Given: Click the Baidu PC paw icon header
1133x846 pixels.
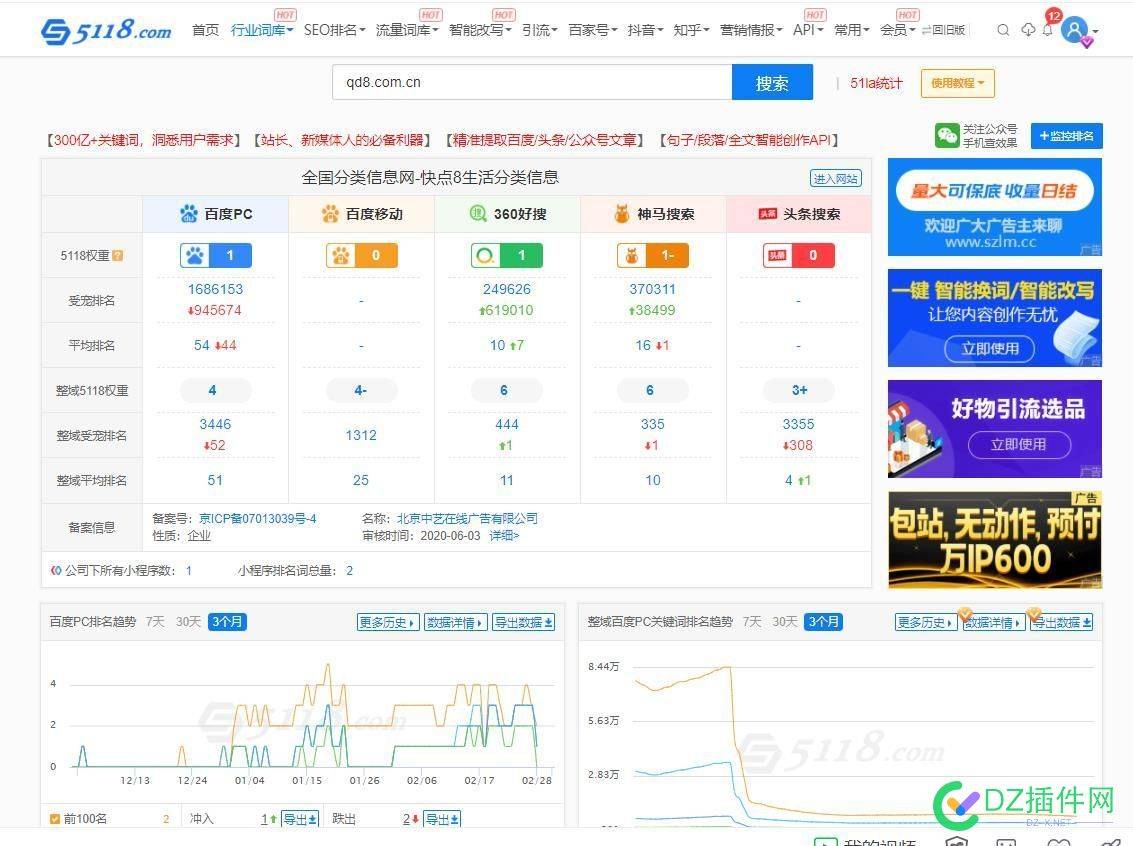Looking at the screenshot, I should click(189, 214).
